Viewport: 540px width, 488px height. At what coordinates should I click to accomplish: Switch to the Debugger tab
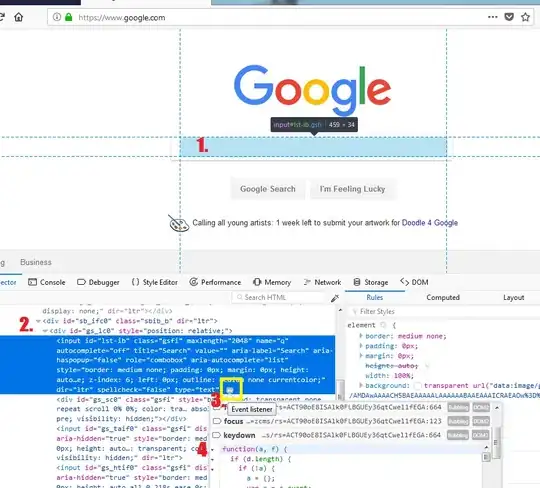click(x=98, y=282)
